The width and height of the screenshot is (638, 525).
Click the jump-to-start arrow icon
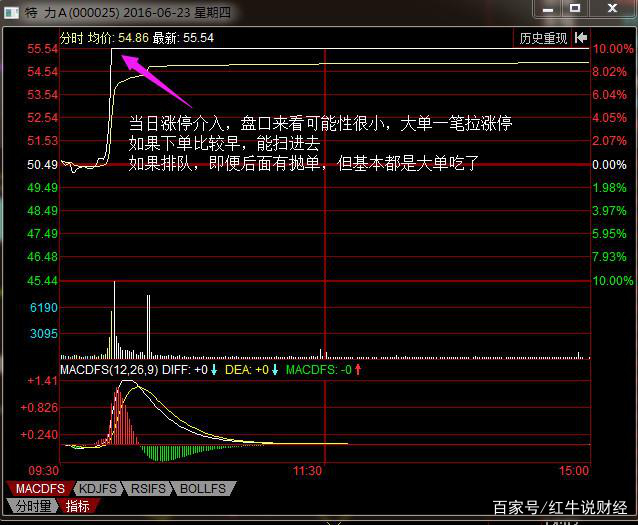[581, 38]
